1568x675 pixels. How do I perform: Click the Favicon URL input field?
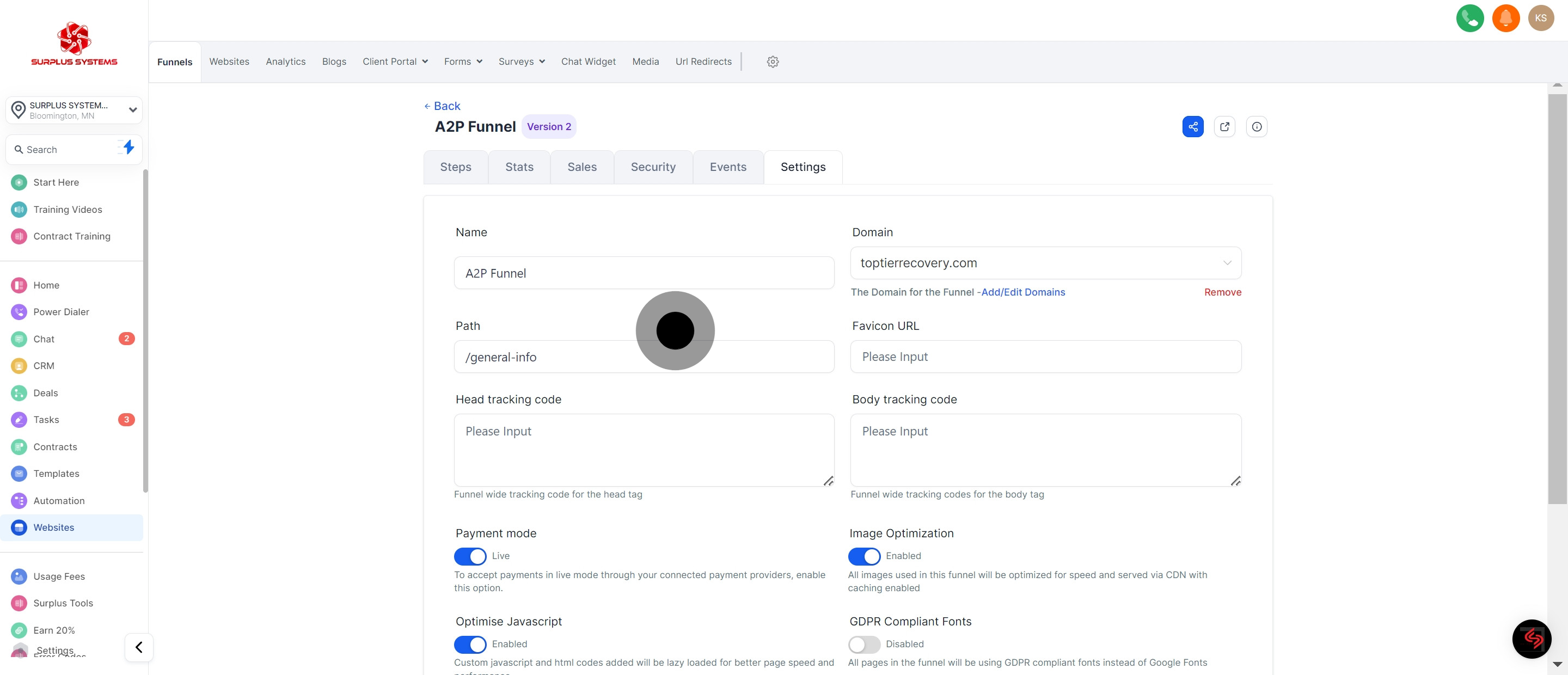click(x=1045, y=357)
